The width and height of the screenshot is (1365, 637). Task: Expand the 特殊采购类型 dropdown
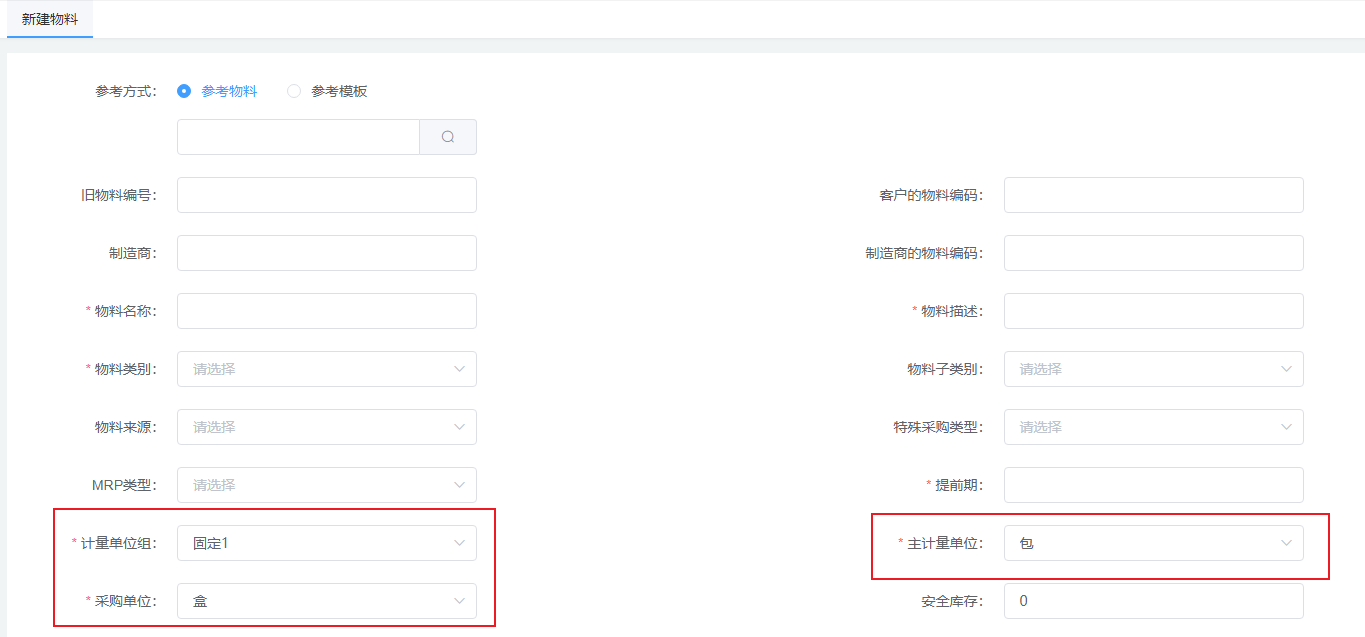tap(1153, 427)
